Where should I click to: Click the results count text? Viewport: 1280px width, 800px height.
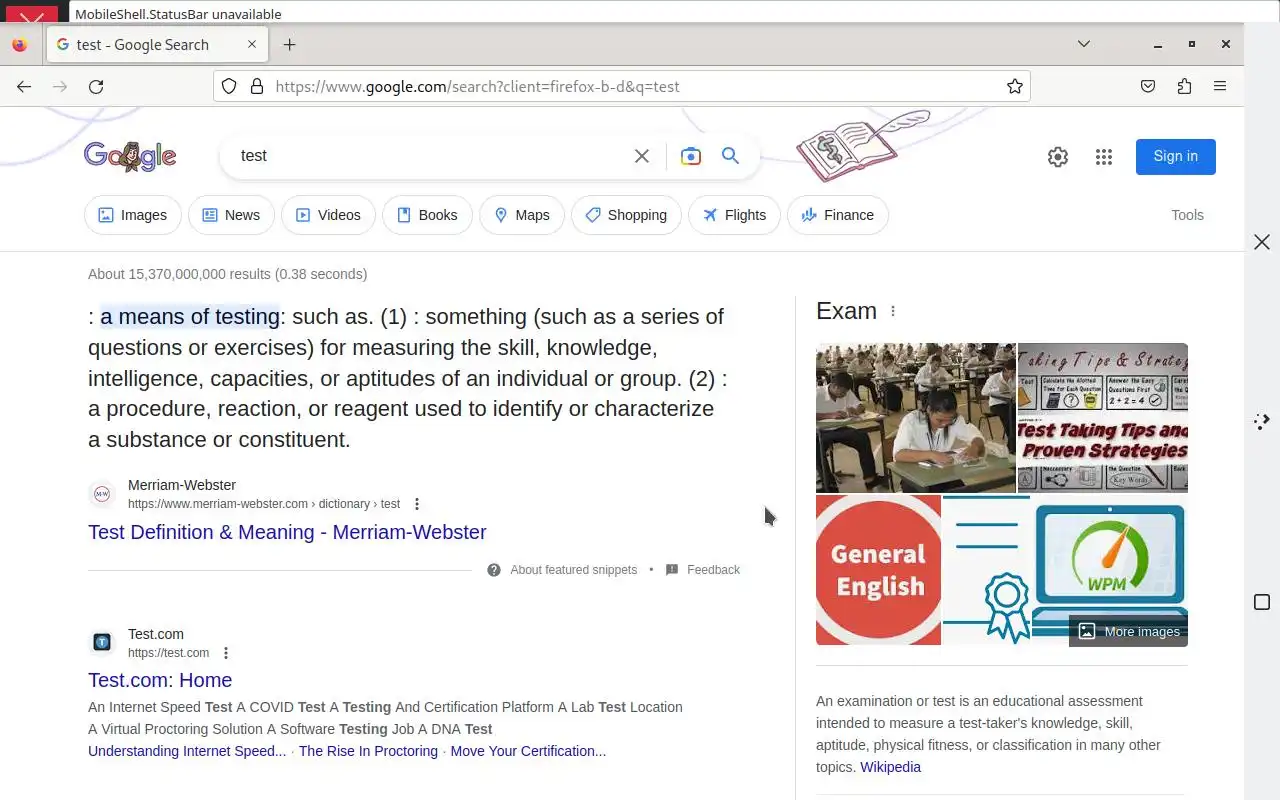pyautogui.click(x=227, y=274)
